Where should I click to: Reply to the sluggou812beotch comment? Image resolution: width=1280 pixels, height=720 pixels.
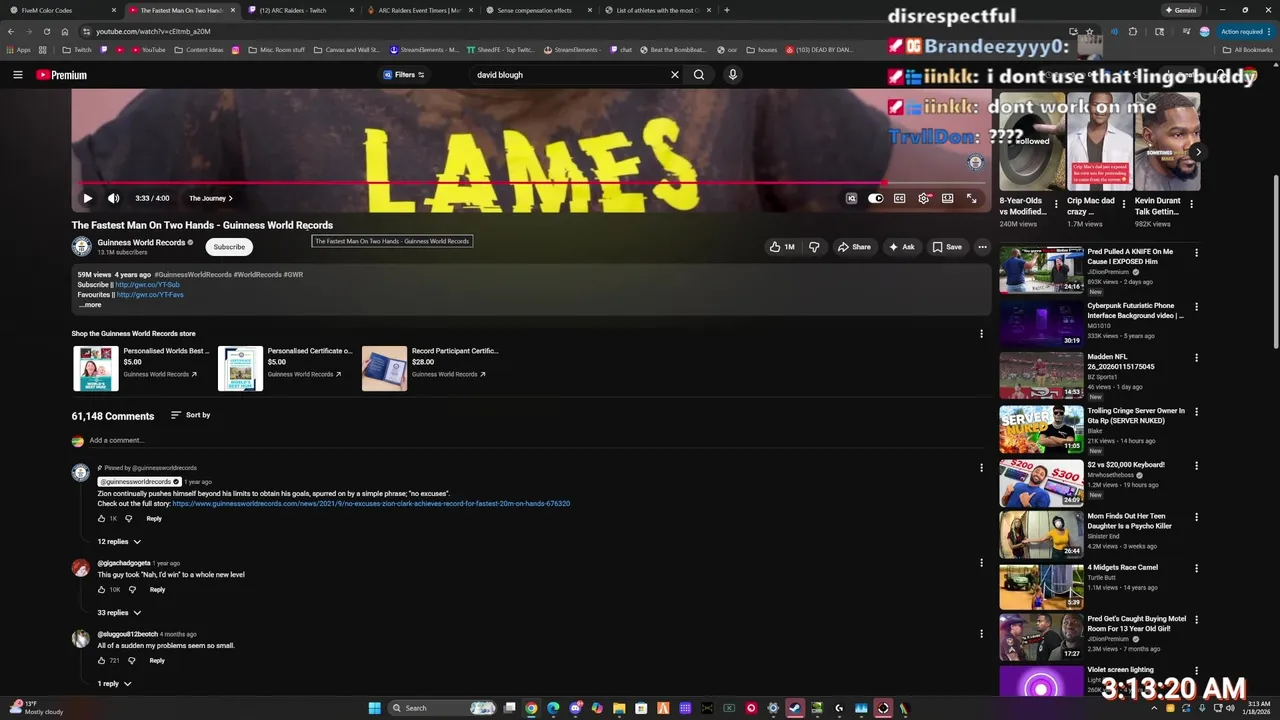pyautogui.click(x=157, y=661)
